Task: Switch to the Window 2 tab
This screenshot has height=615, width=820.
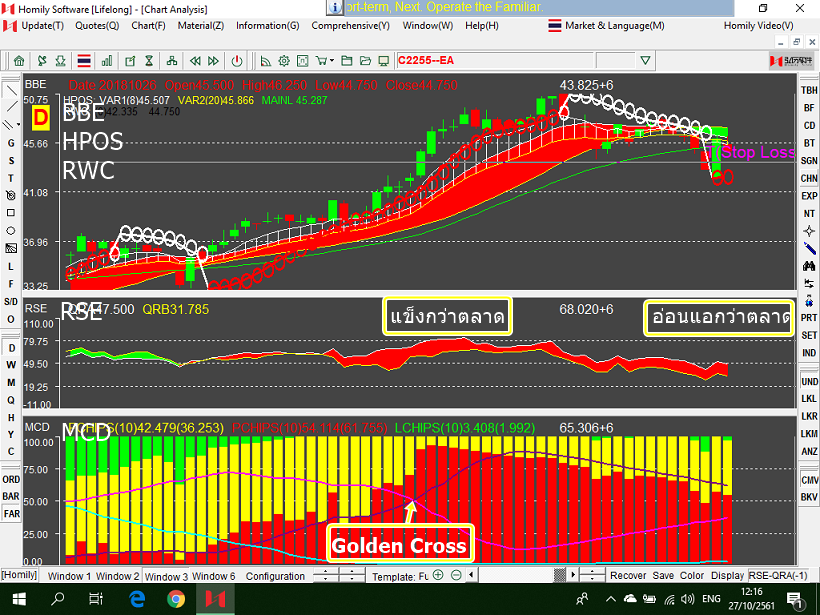Action: 117,576
